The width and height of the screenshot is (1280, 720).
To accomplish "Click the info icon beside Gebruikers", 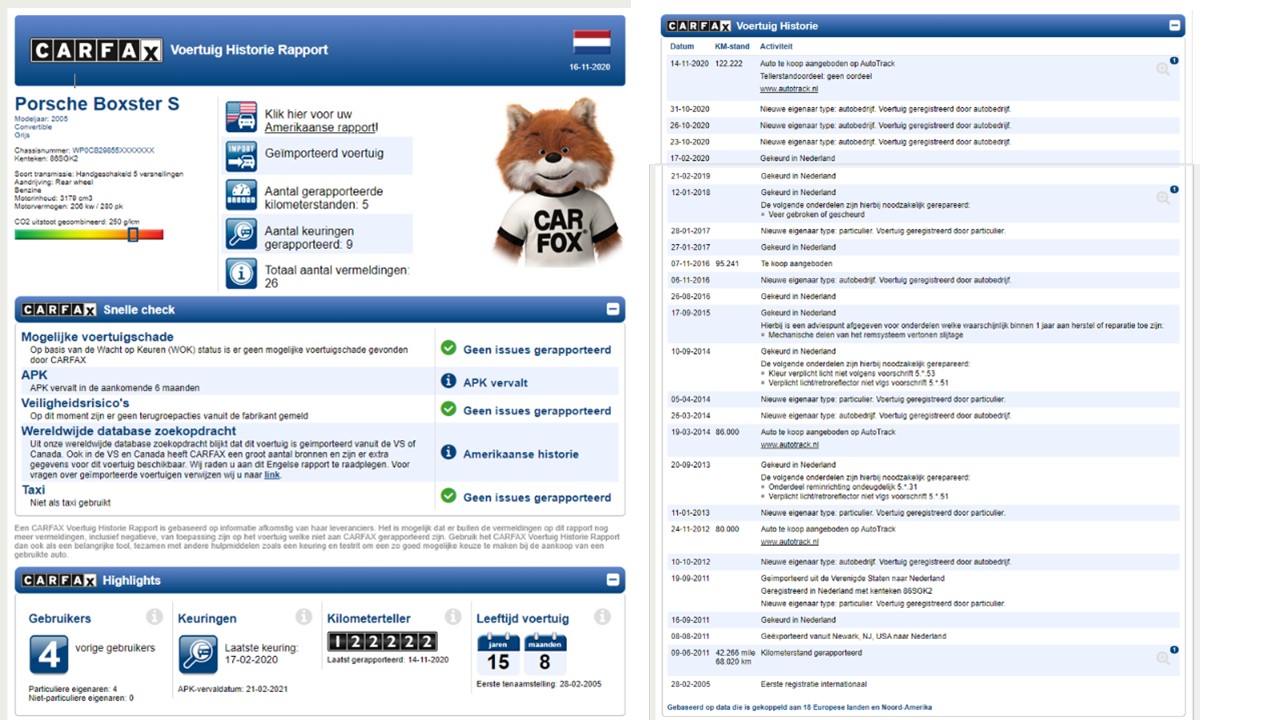I will (x=154, y=617).
